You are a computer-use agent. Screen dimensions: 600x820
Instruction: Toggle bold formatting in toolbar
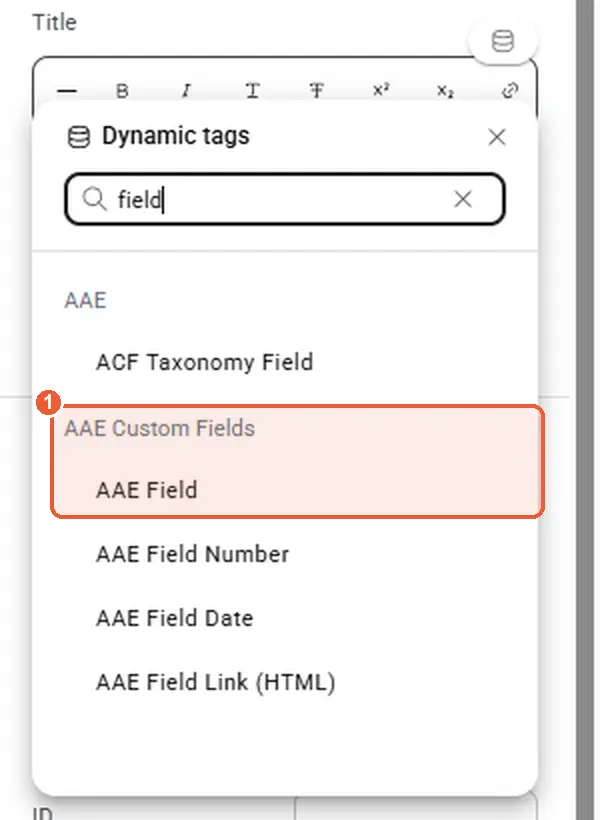coord(122,91)
